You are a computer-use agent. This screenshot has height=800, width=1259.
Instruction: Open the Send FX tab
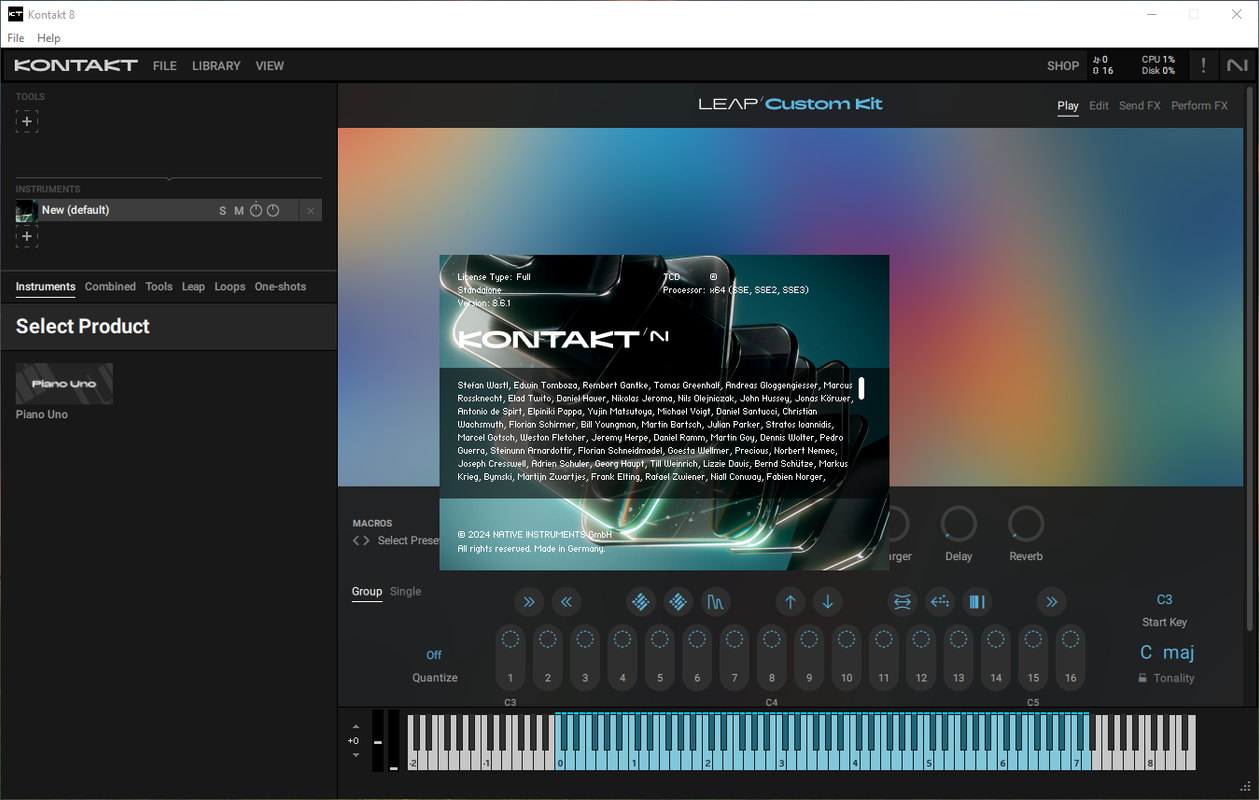[x=1140, y=106]
